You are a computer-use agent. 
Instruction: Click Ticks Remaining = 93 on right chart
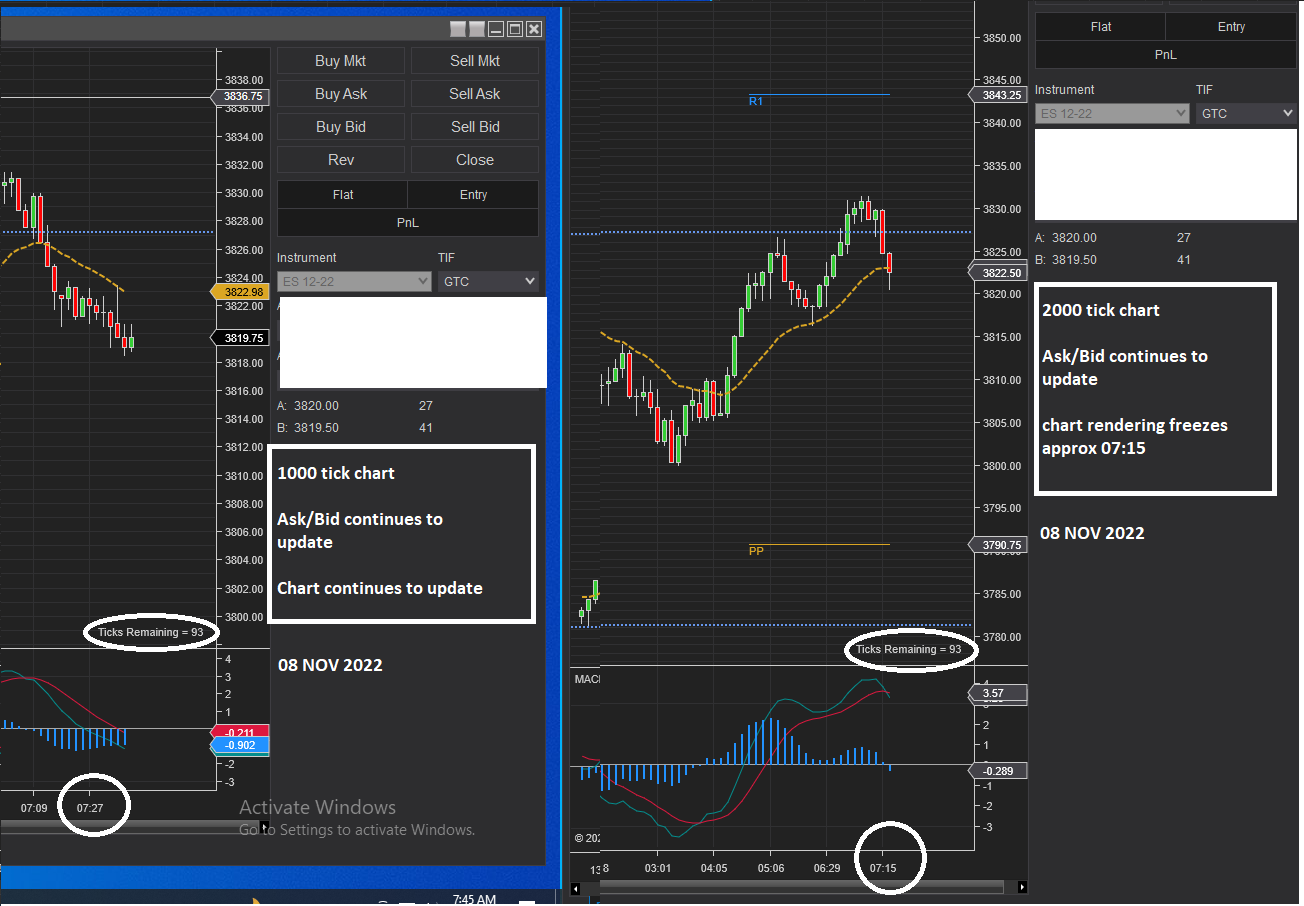[x=908, y=649]
